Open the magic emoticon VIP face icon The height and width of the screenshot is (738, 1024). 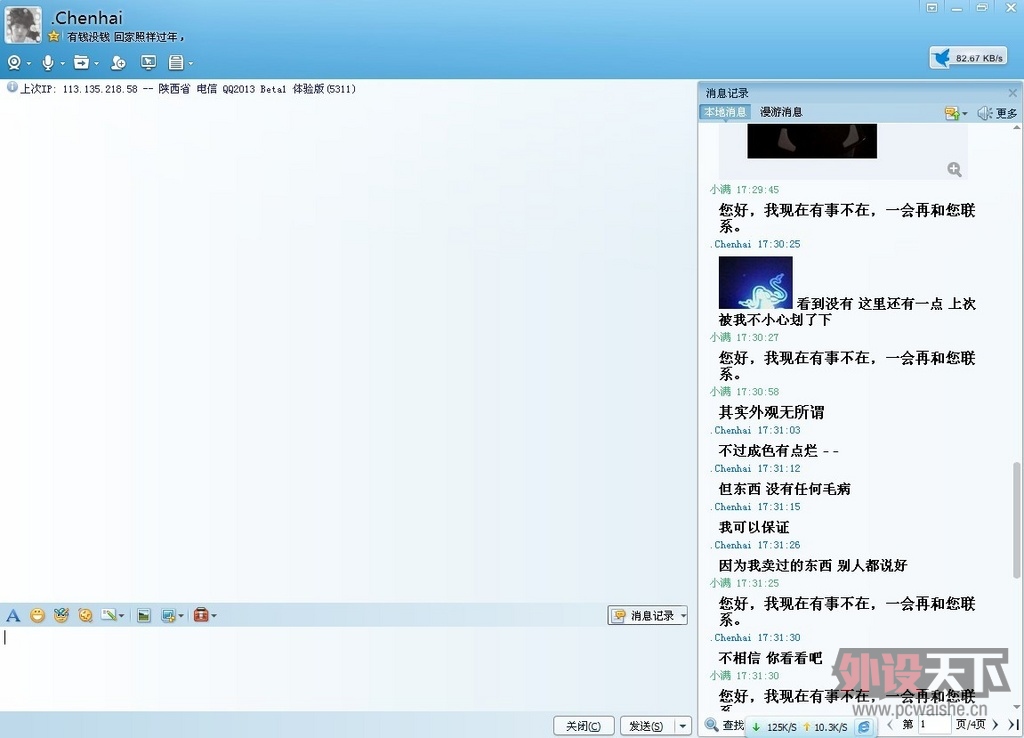[61, 615]
